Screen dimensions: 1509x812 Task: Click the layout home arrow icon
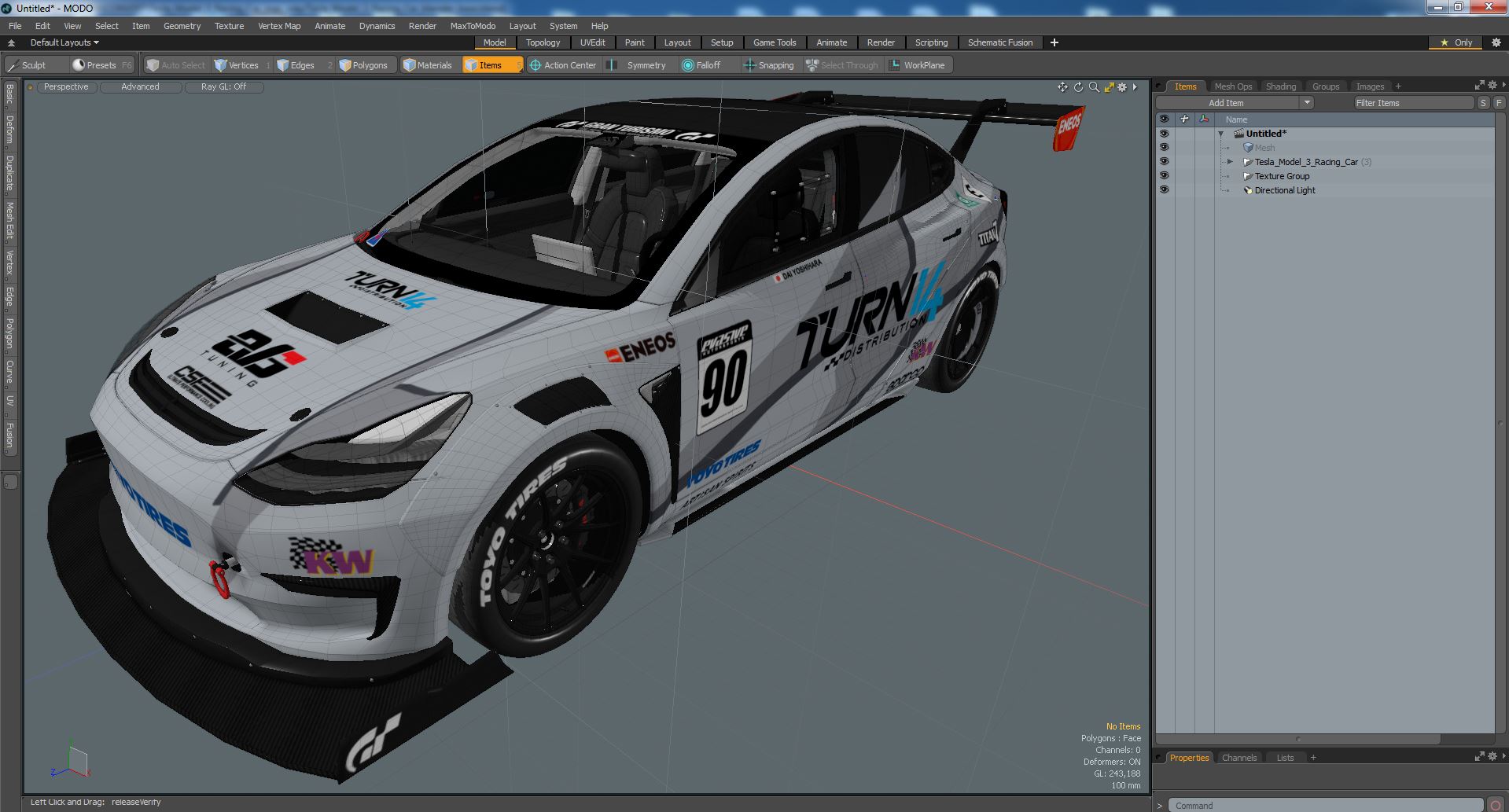pos(11,42)
